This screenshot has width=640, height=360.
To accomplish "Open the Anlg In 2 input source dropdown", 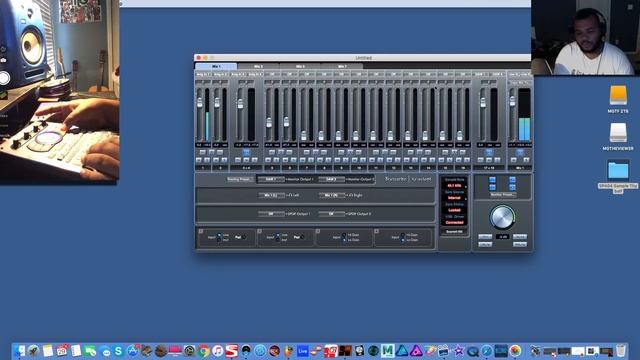I will [x=220, y=74].
